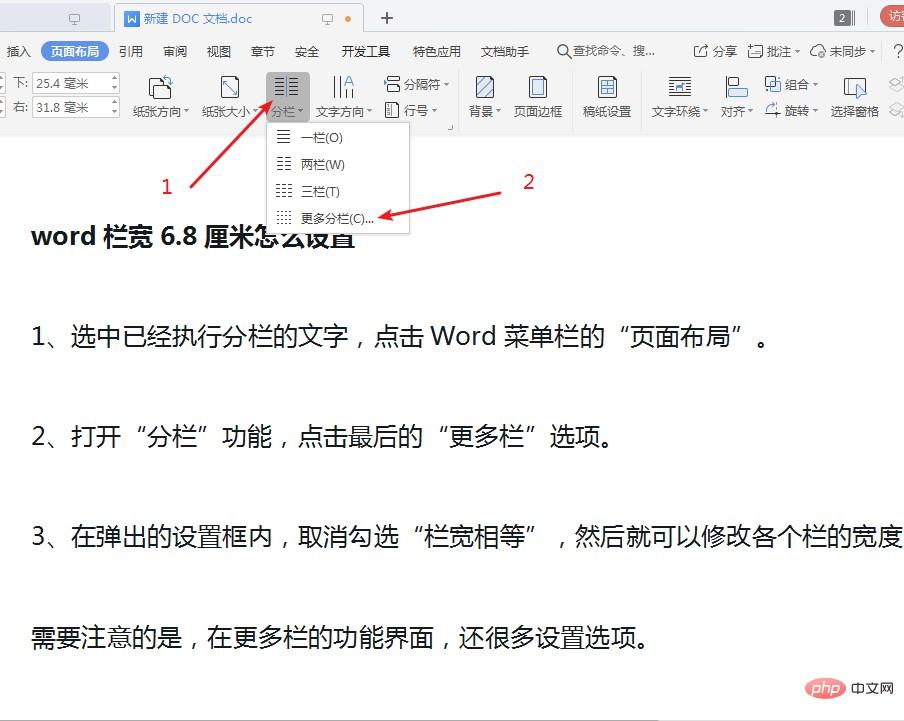Open the 纸张方向 paper orientation tool
The width and height of the screenshot is (904, 721).
160,96
